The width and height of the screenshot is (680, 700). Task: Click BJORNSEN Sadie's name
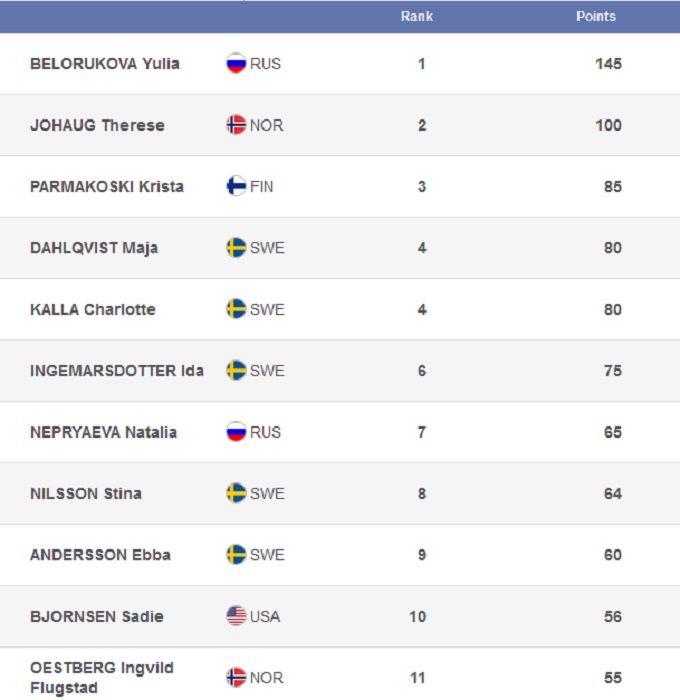[97, 616]
